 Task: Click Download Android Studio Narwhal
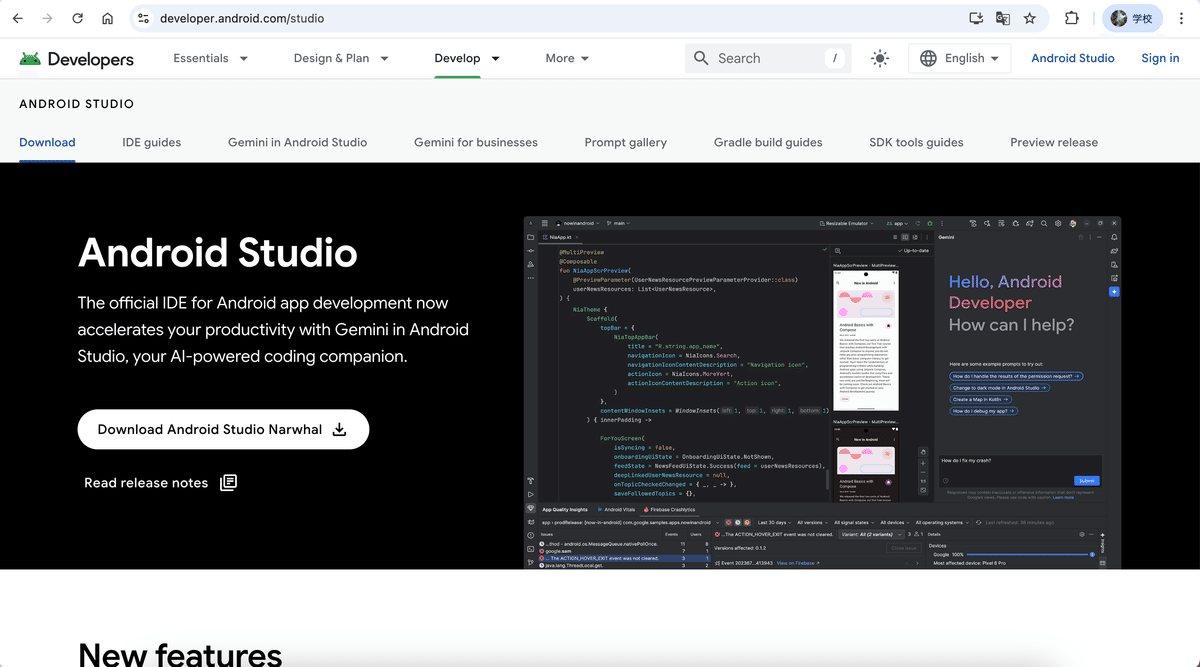coord(222,429)
